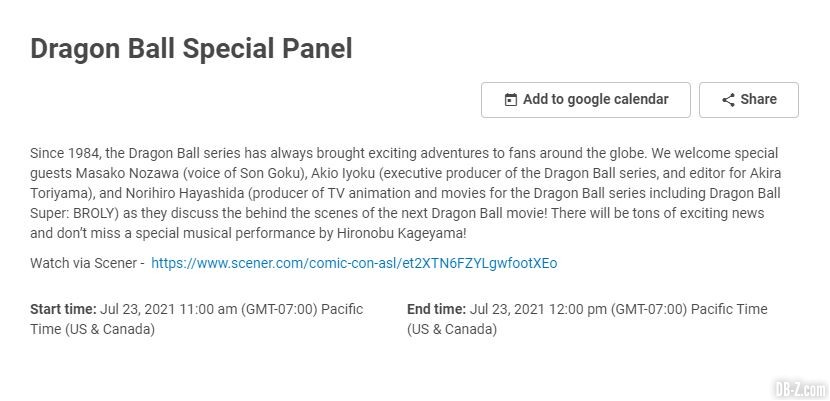Click the 'Jul 23, 2021 11:00 am' start value
Image resolution: width=830 pixels, height=401 pixels.
(x=168, y=309)
